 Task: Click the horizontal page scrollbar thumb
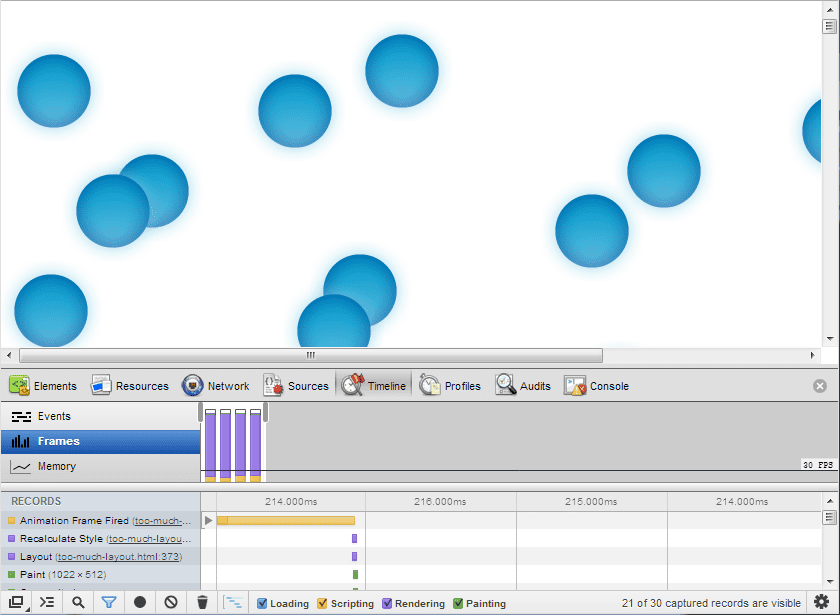pos(310,355)
